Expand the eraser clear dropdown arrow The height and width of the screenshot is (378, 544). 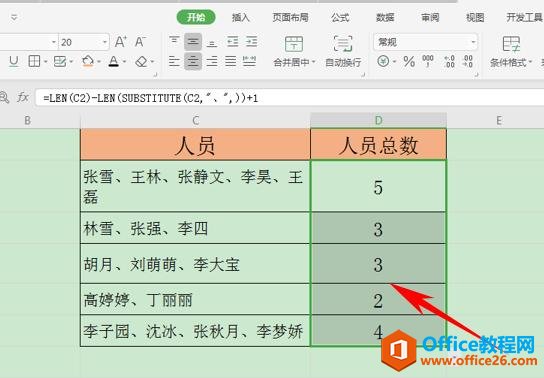[x=152, y=62]
